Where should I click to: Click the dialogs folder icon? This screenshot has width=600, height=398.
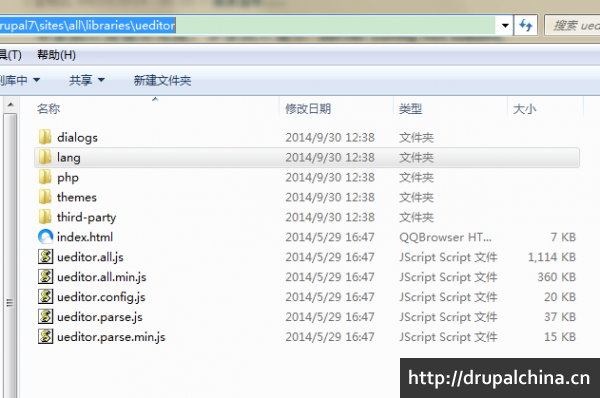coord(45,137)
